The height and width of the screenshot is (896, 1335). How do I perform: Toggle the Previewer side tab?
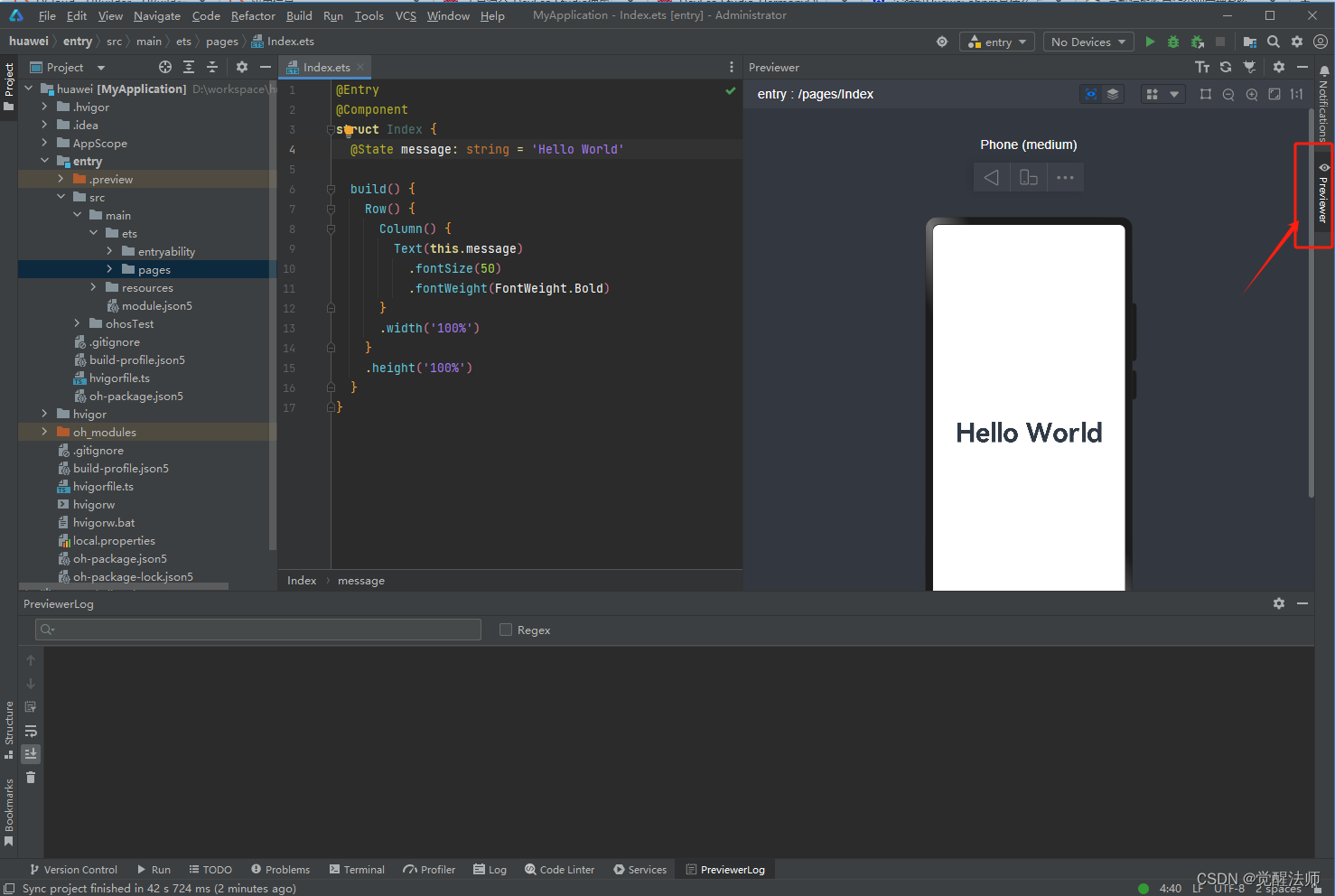coord(1322,193)
